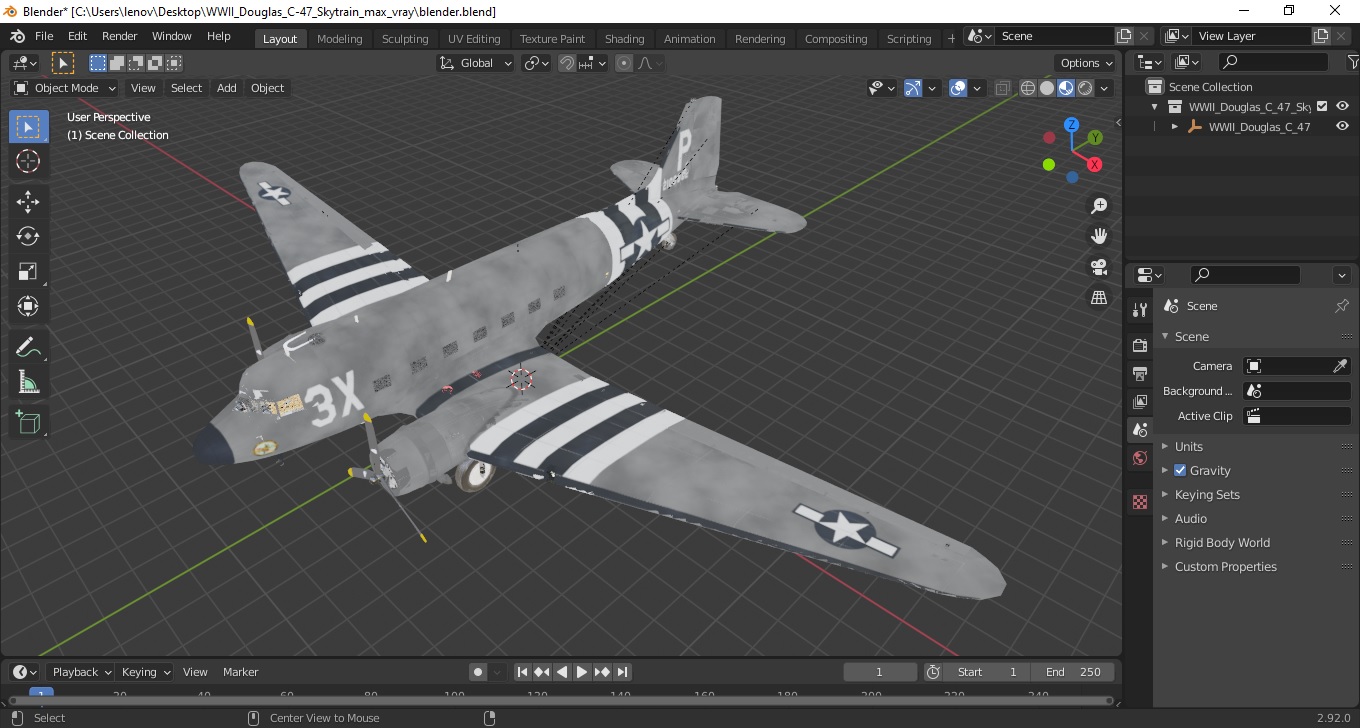
Task: Click the current frame number field
Action: click(880, 672)
